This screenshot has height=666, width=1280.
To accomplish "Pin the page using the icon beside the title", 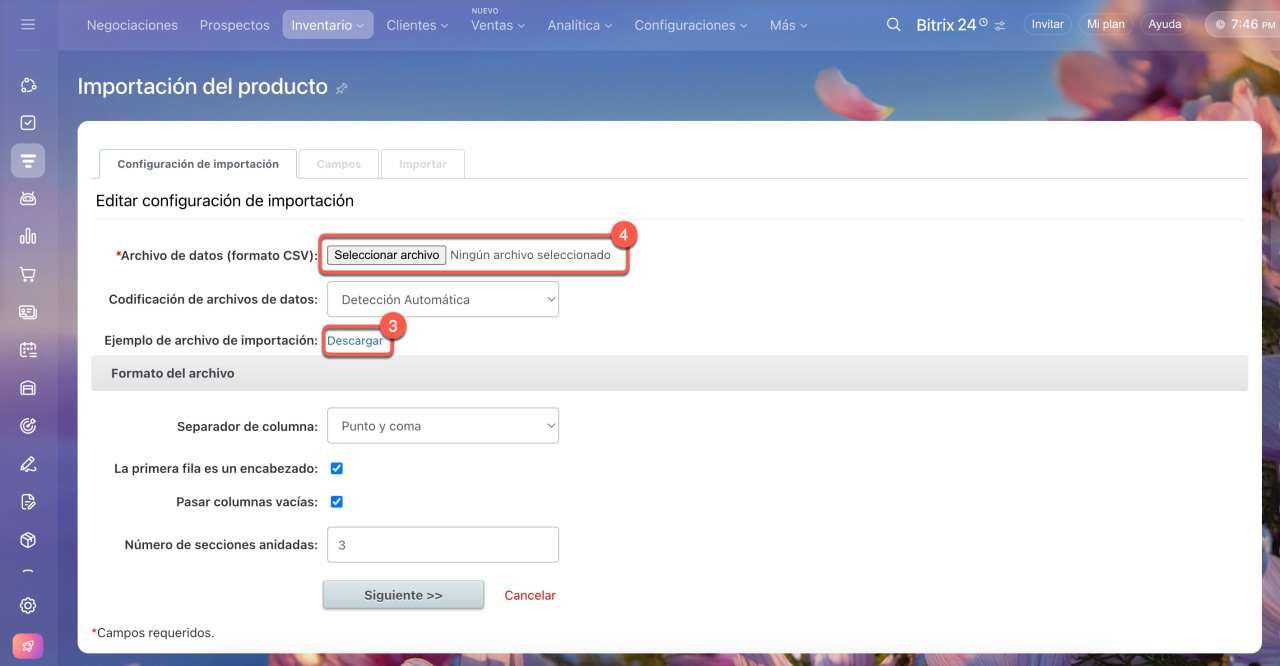I will coord(342,88).
